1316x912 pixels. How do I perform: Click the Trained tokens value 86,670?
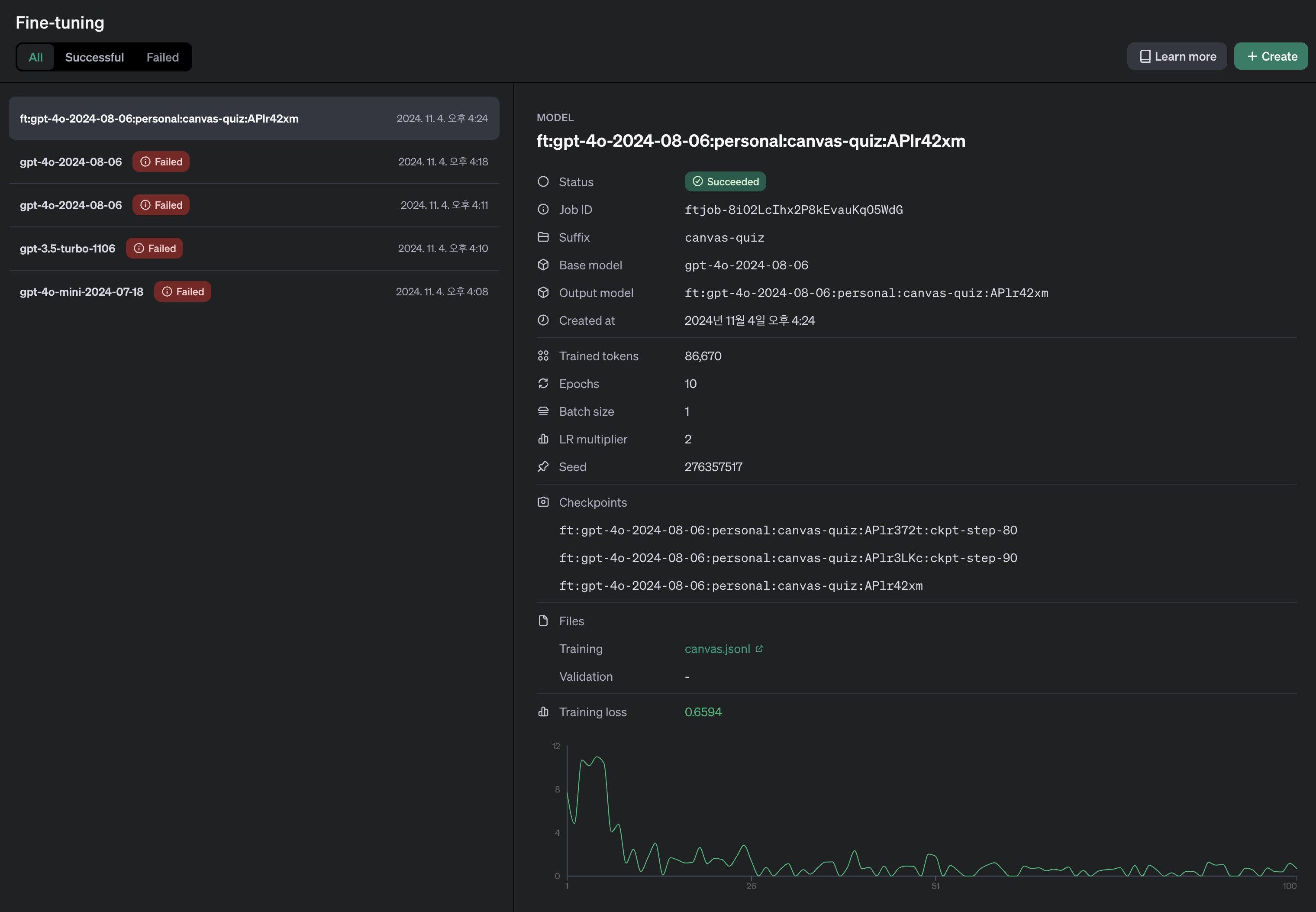(703, 356)
